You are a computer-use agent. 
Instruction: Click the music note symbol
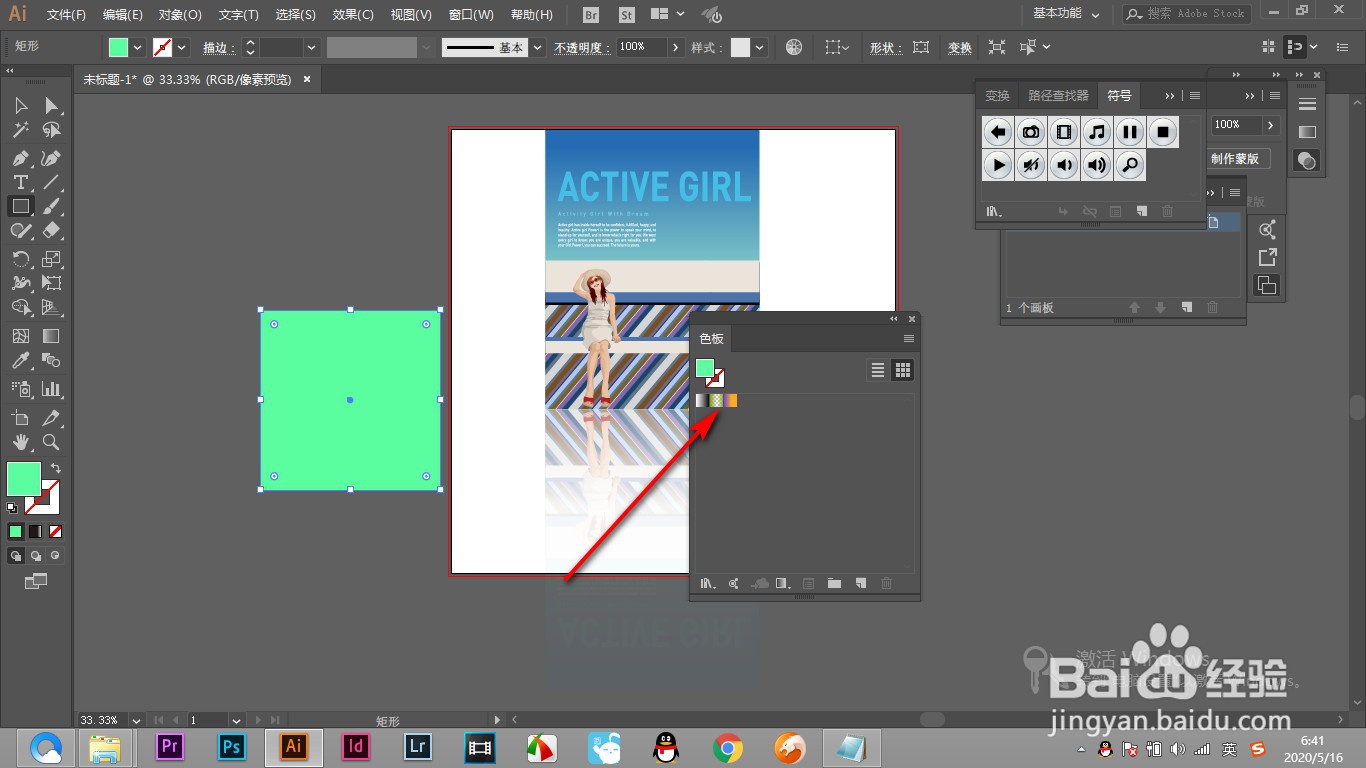click(x=1097, y=131)
